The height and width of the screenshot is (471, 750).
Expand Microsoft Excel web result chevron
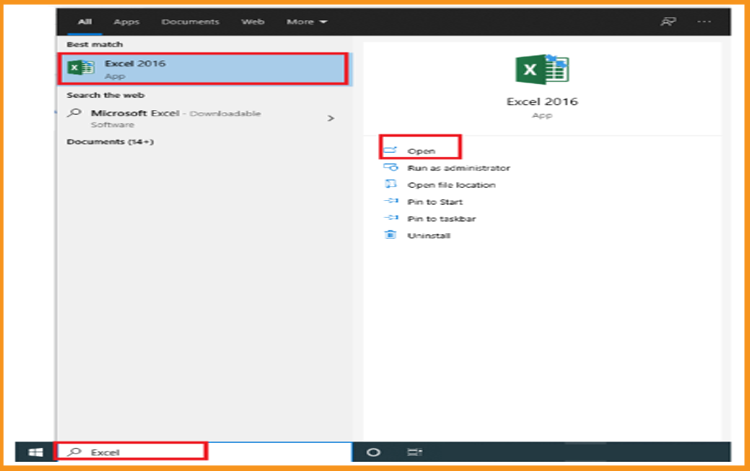click(x=331, y=118)
